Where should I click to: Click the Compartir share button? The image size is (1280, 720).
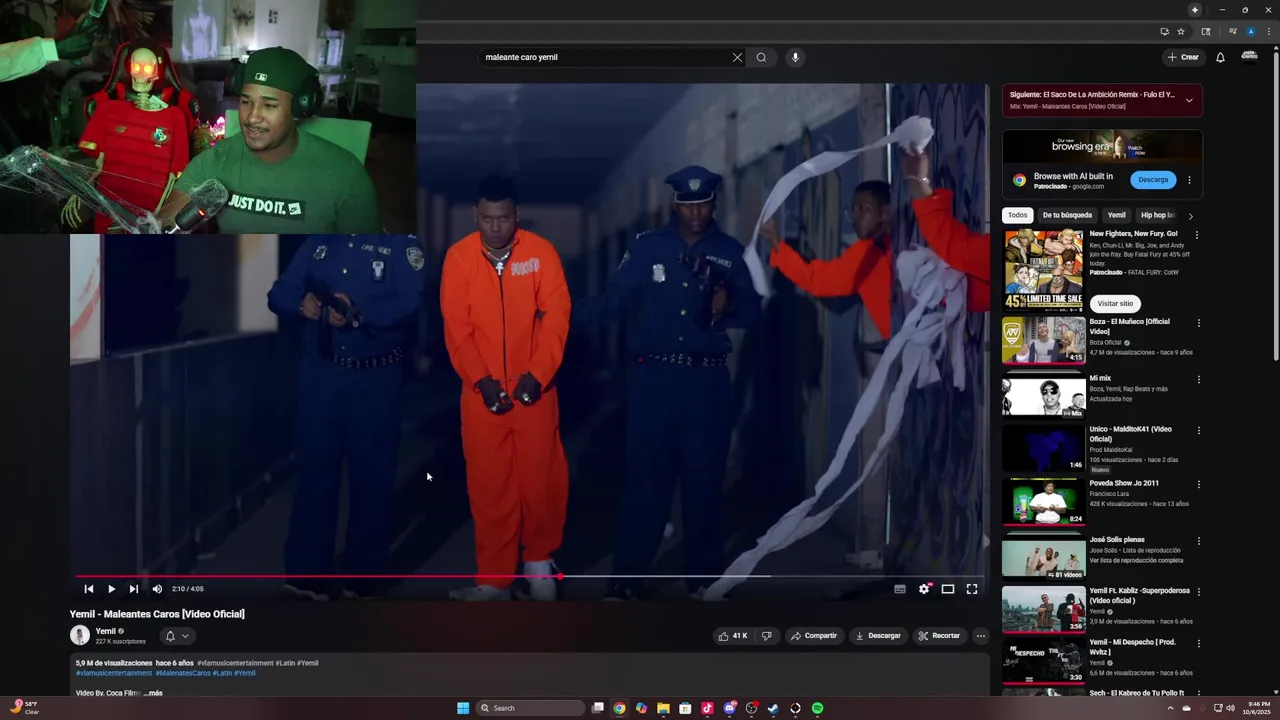click(814, 636)
